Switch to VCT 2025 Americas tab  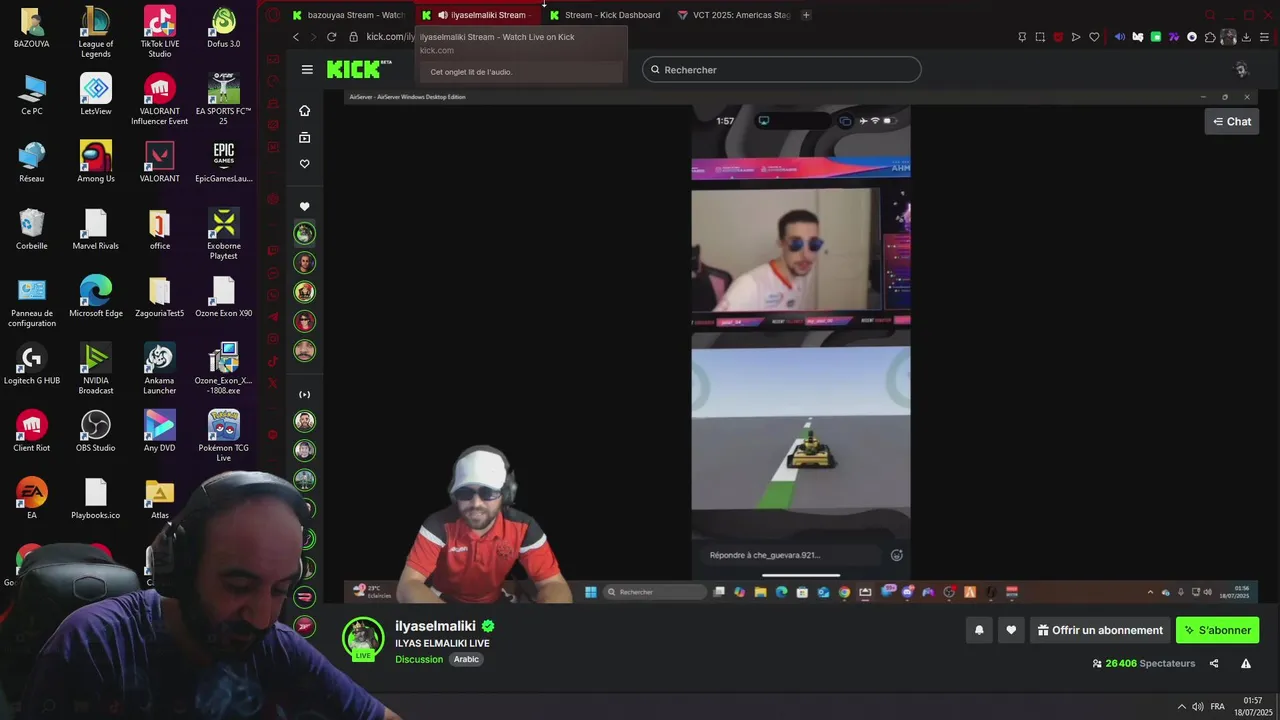point(734,15)
